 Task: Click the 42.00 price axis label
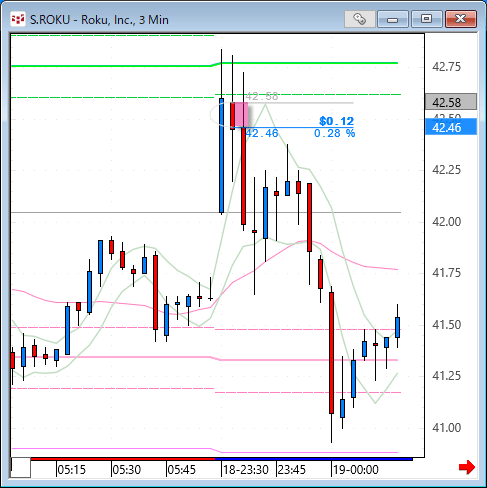[447, 221]
